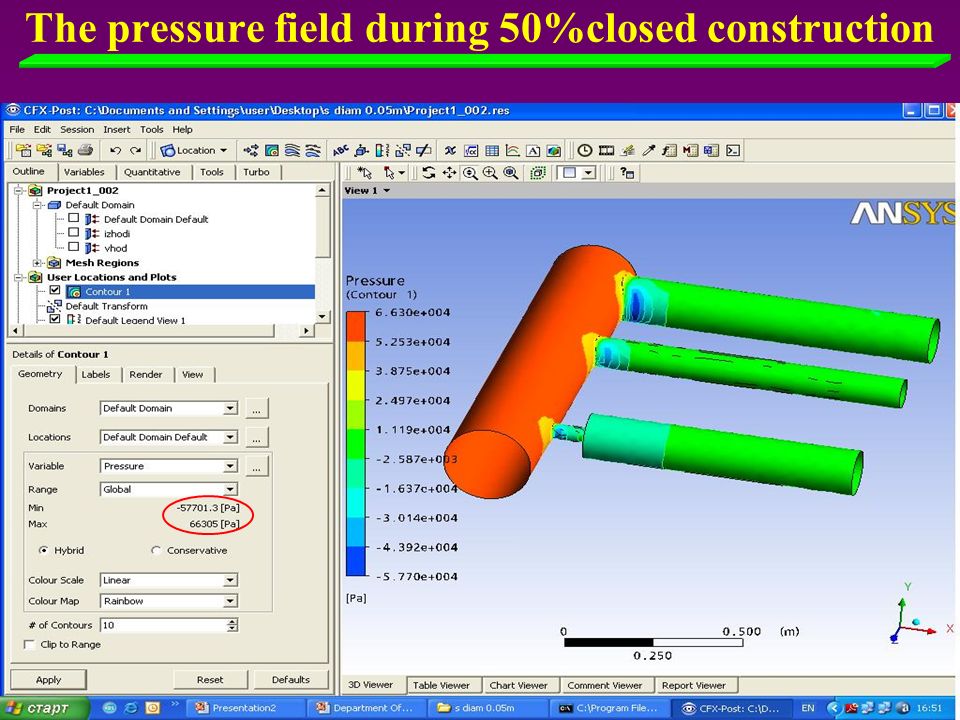Uncheck the Contour 1 visibility checkbox
Screen dimensions: 960x720
point(55,290)
